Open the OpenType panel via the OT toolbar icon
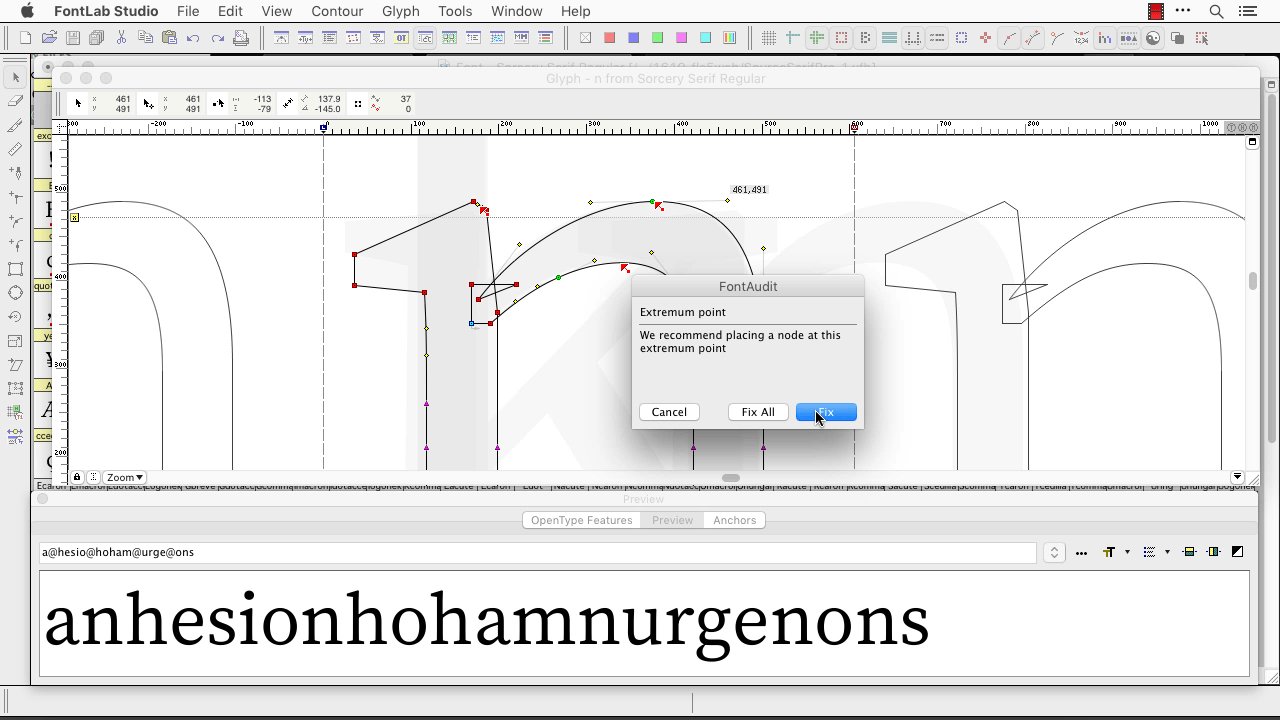This screenshot has height=720, width=1280. [x=401, y=37]
